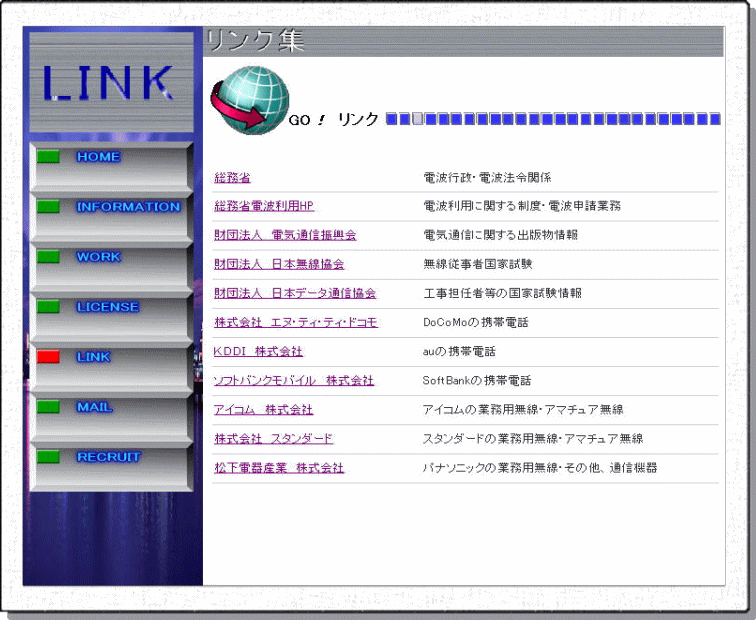Click the globe with red arrow icon
The height and width of the screenshot is (620, 756).
[x=250, y=99]
